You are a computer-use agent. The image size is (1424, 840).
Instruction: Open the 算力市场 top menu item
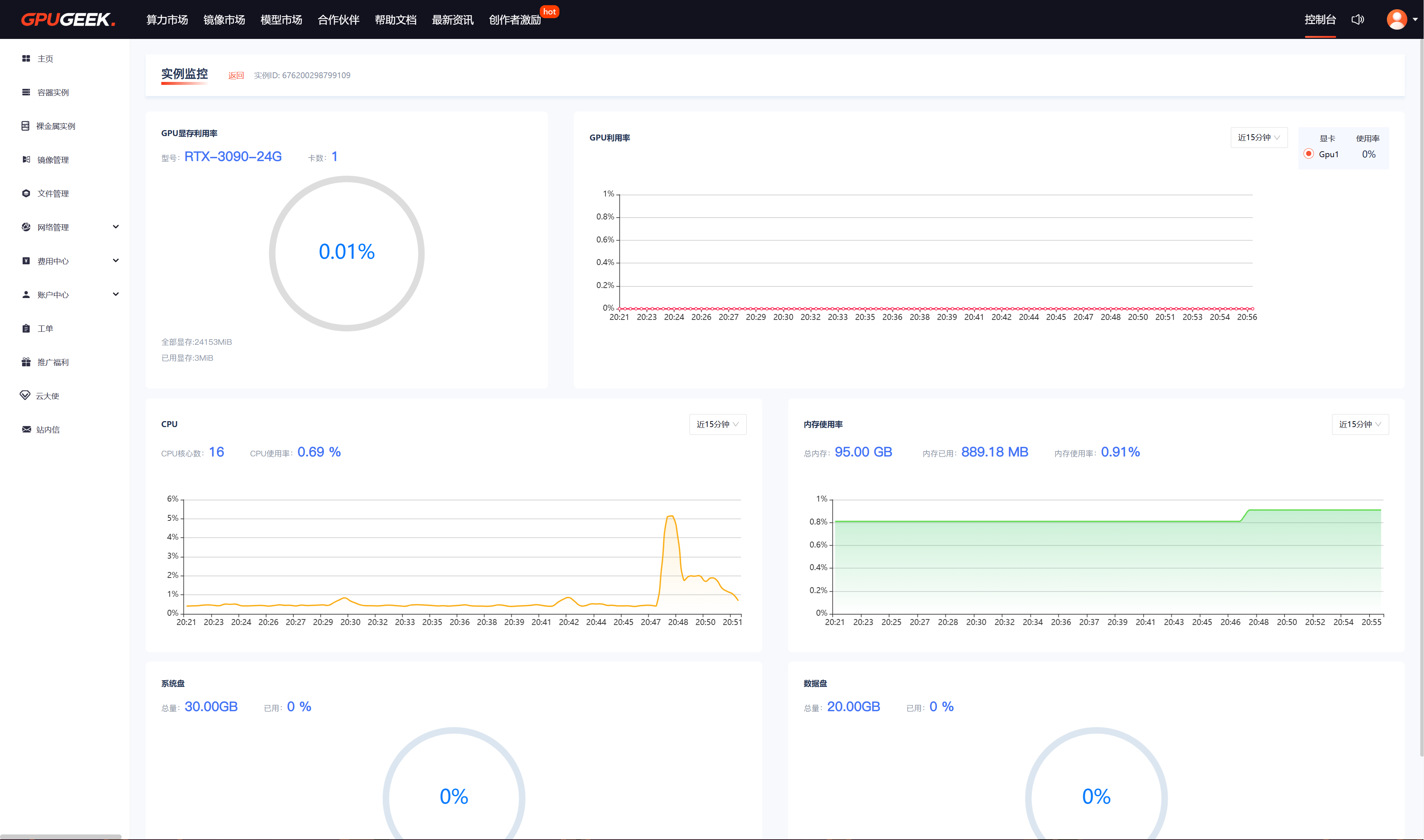click(167, 20)
